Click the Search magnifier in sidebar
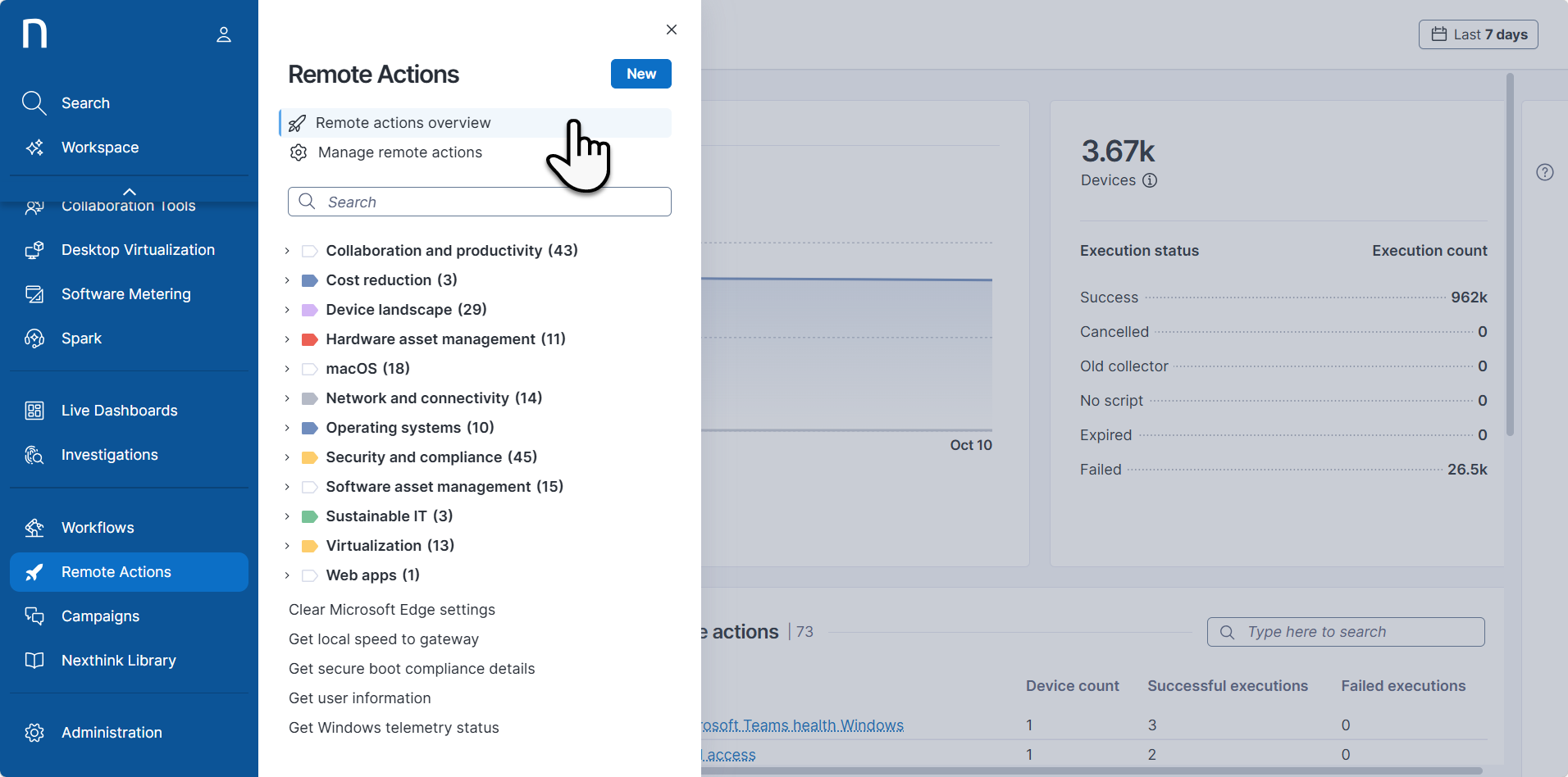 [x=34, y=103]
